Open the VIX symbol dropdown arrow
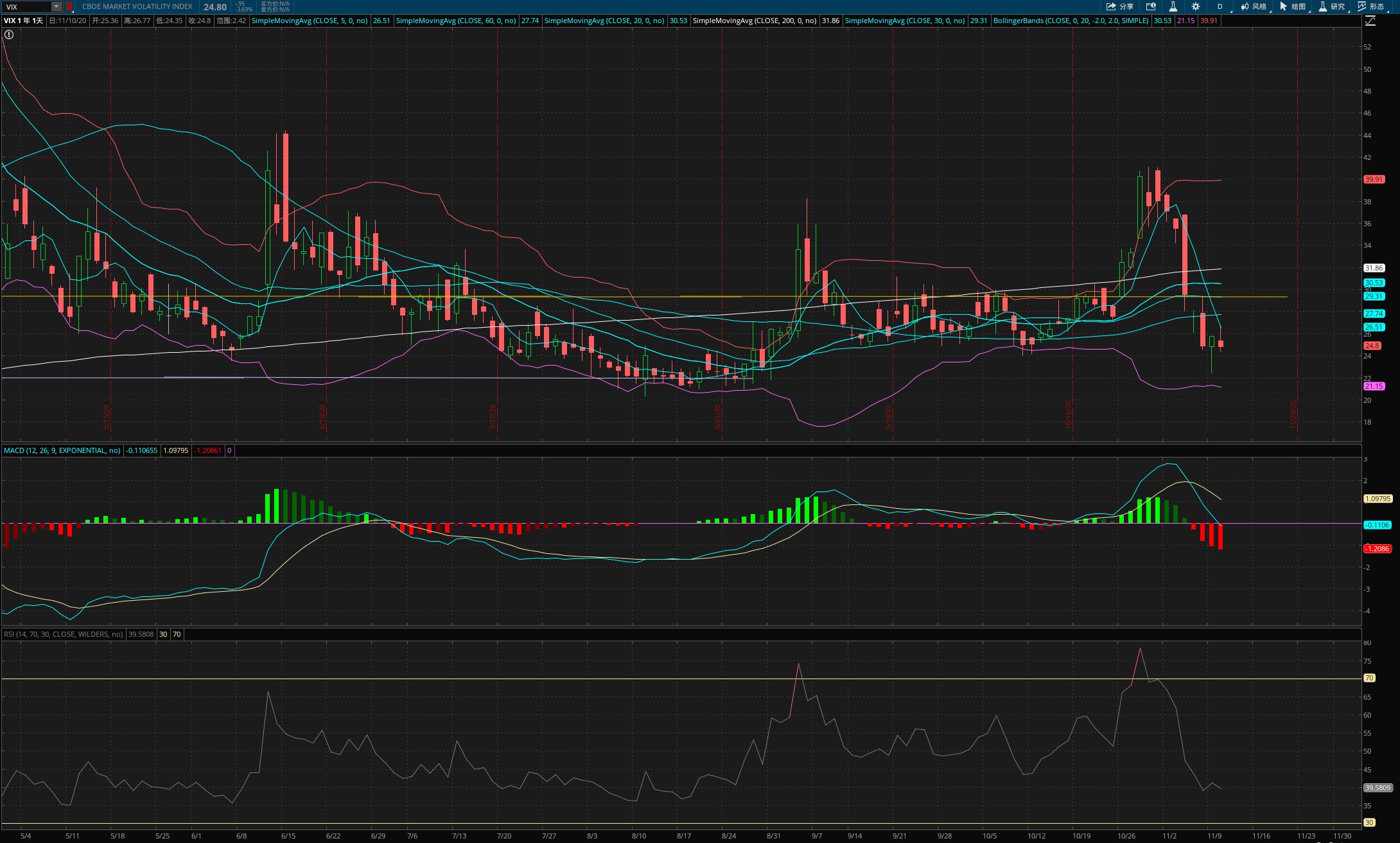Viewport: 1400px width, 843px height. [57, 6]
